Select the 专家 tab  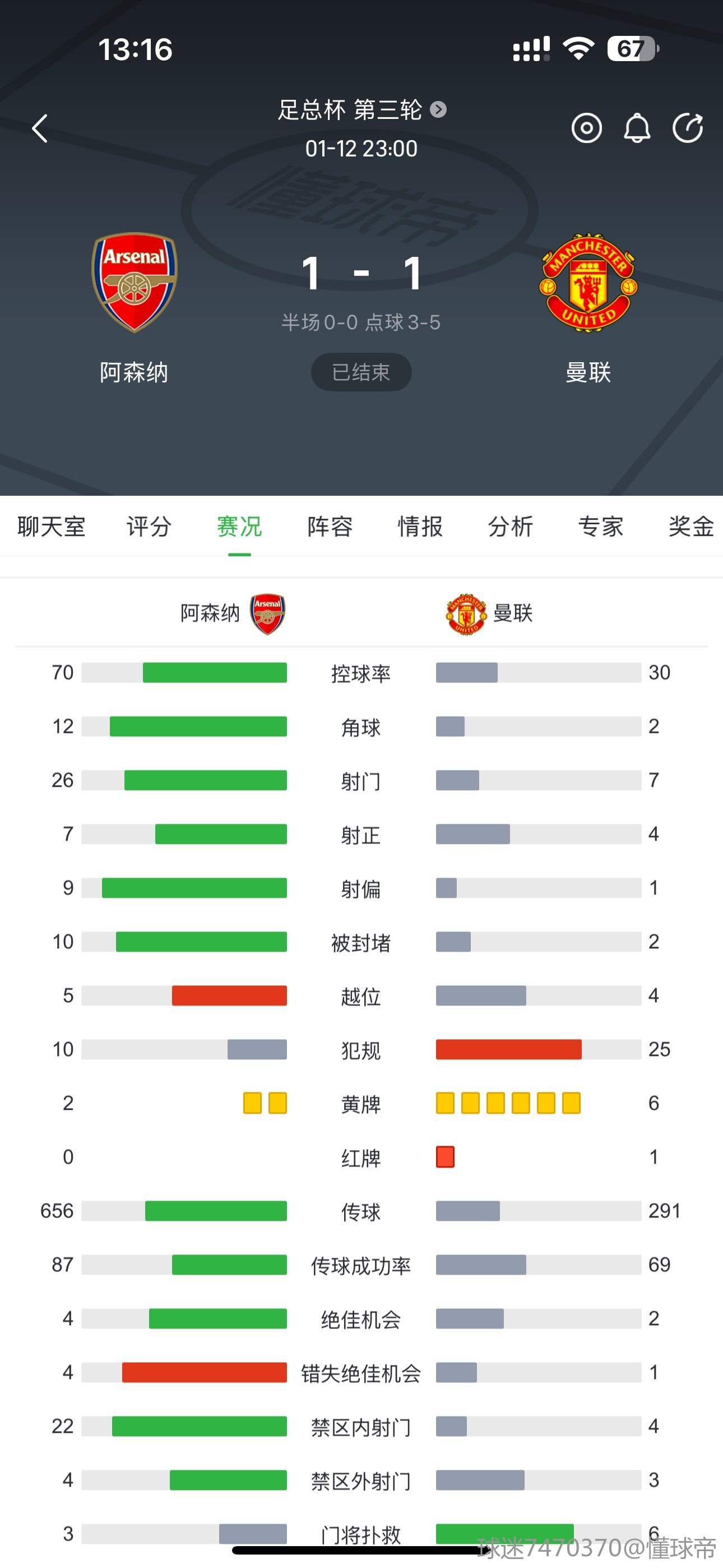pos(601,527)
